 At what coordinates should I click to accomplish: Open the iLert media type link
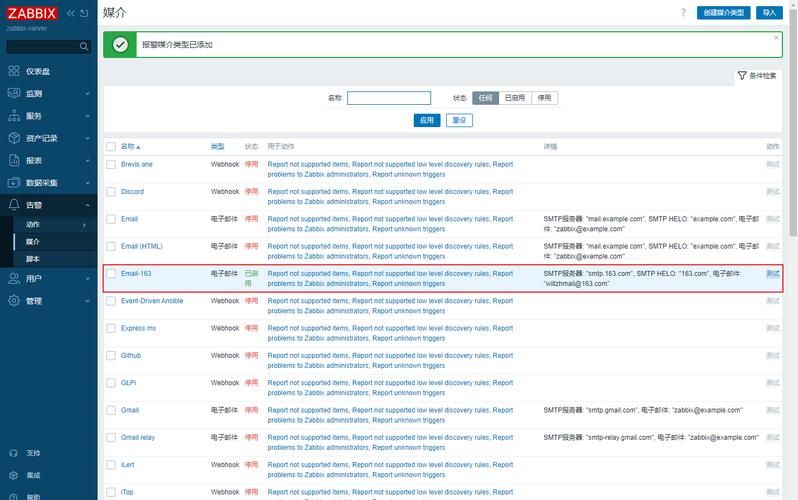pos(128,465)
